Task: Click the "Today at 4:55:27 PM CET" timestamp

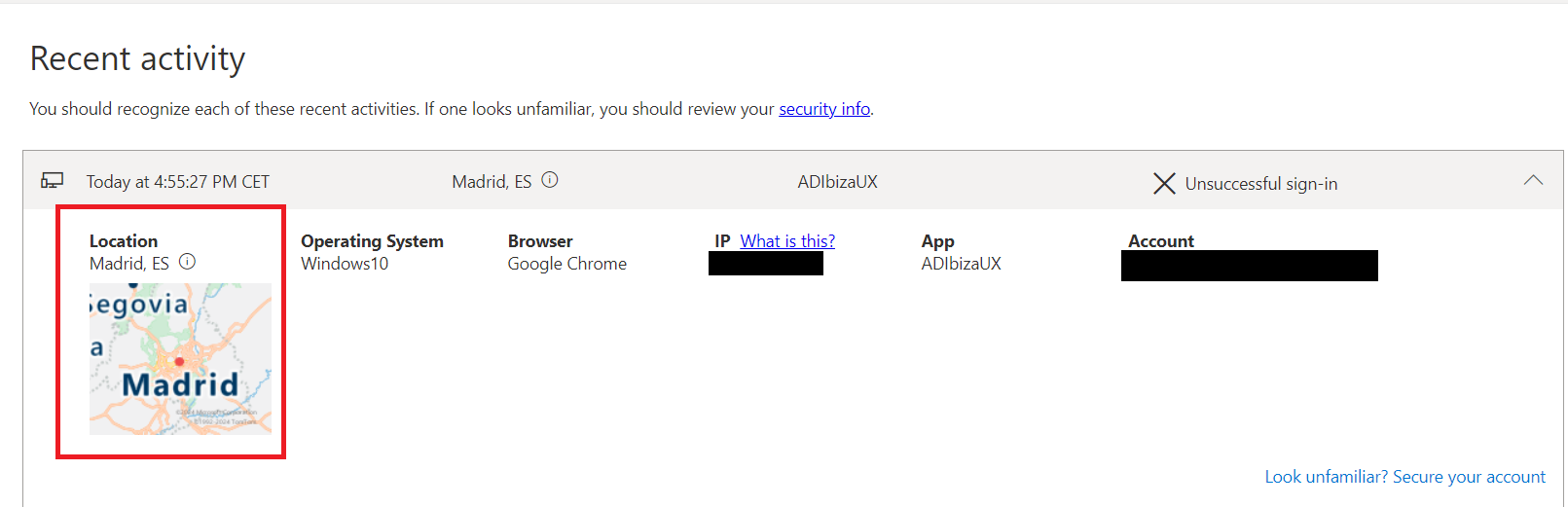Action: tap(178, 182)
